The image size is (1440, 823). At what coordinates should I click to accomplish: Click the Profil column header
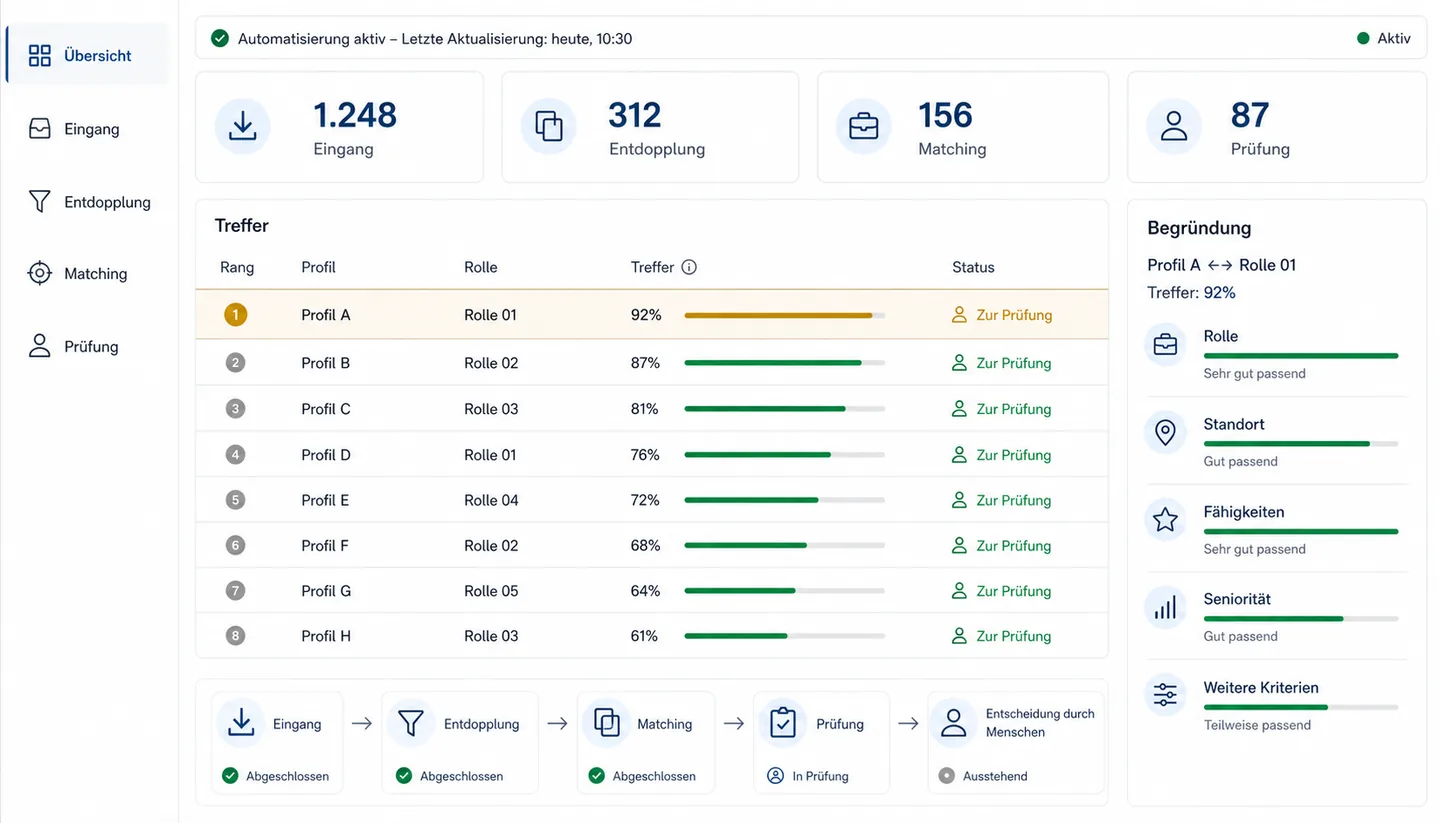pyautogui.click(x=318, y=267)
